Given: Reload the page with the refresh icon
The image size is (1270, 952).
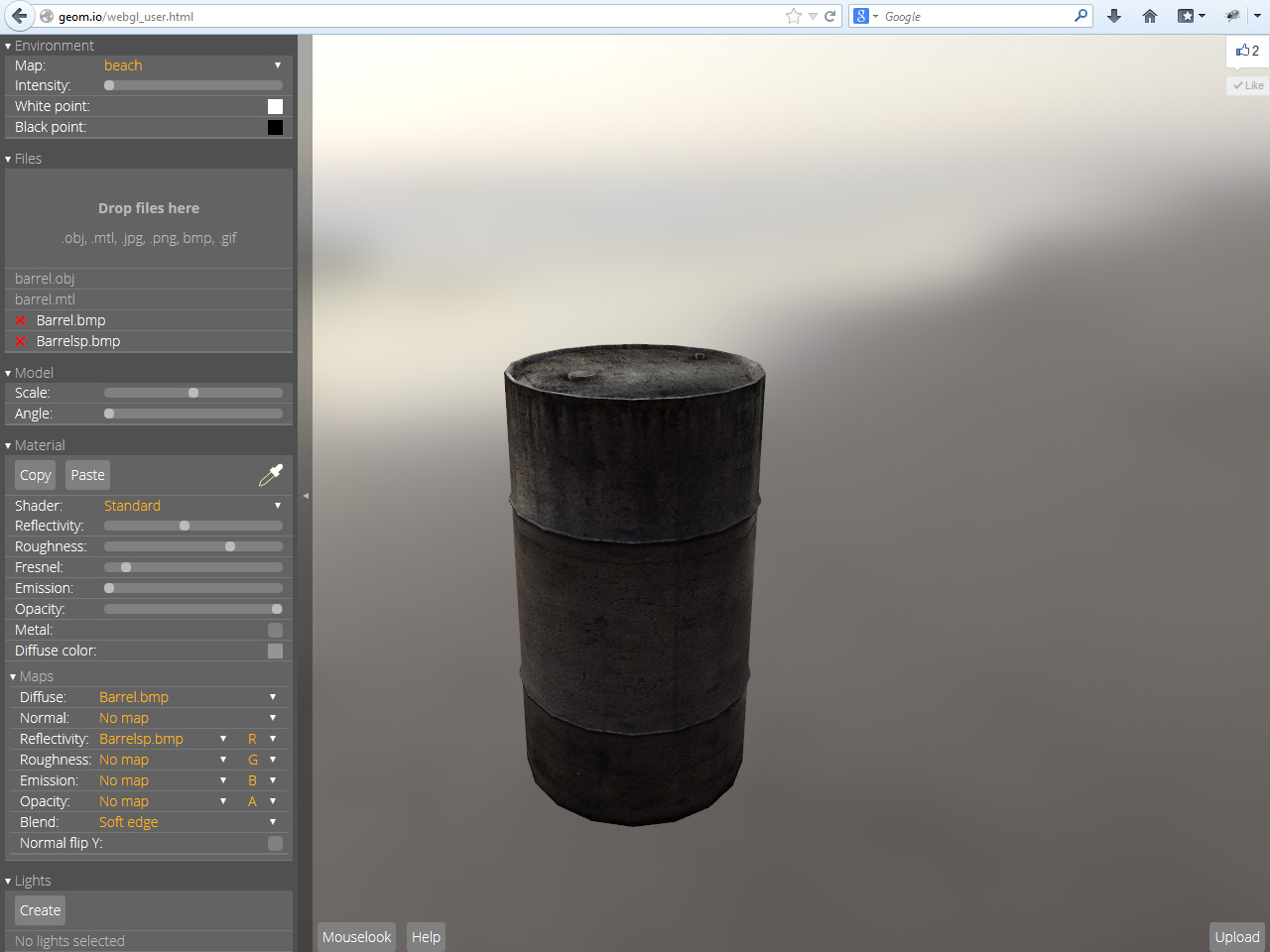Looking at the screenshot, I should coord(830,16).
